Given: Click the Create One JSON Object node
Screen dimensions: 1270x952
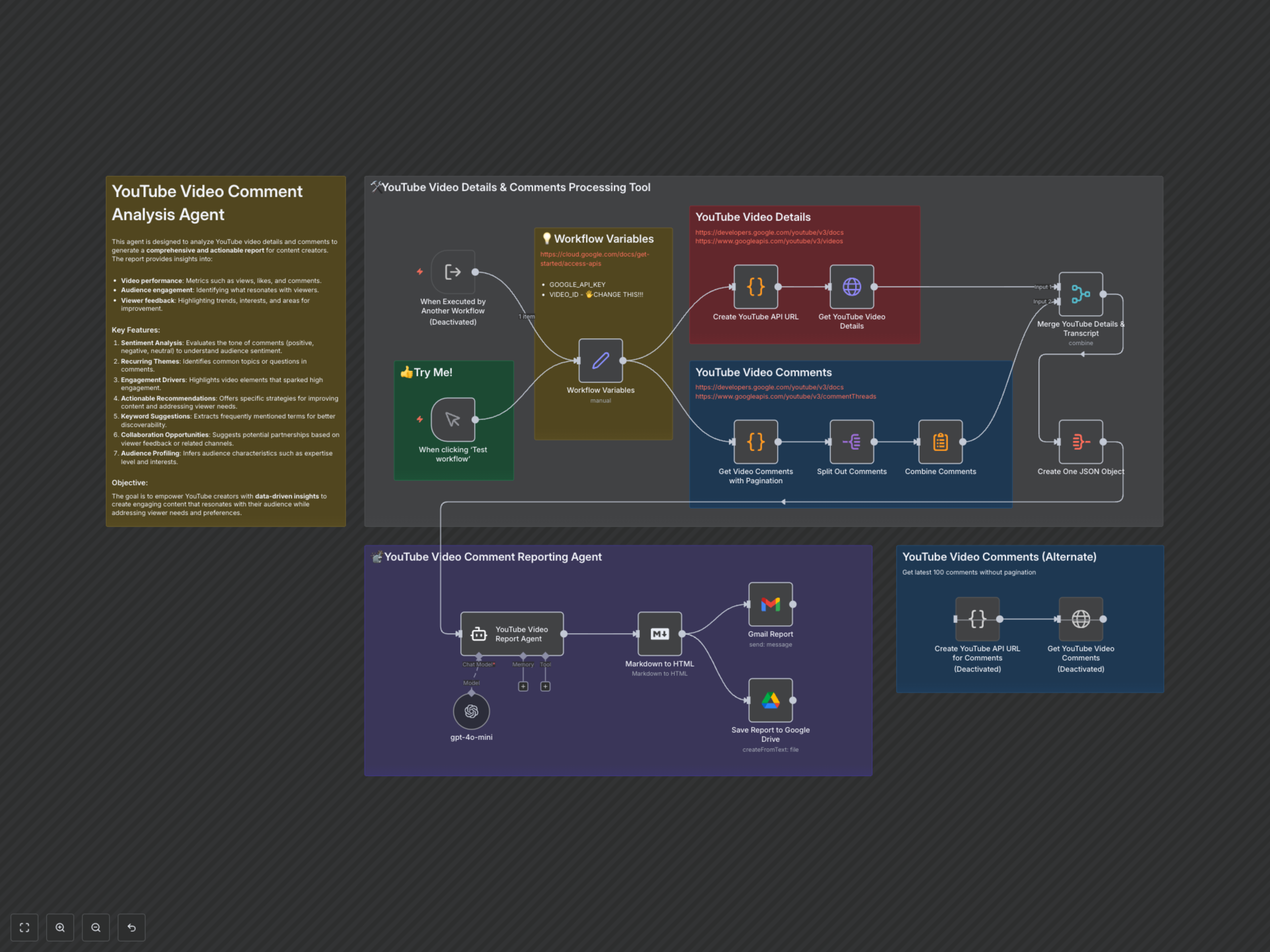Looking at the screenshot, I should click(x=1080, y=441).
